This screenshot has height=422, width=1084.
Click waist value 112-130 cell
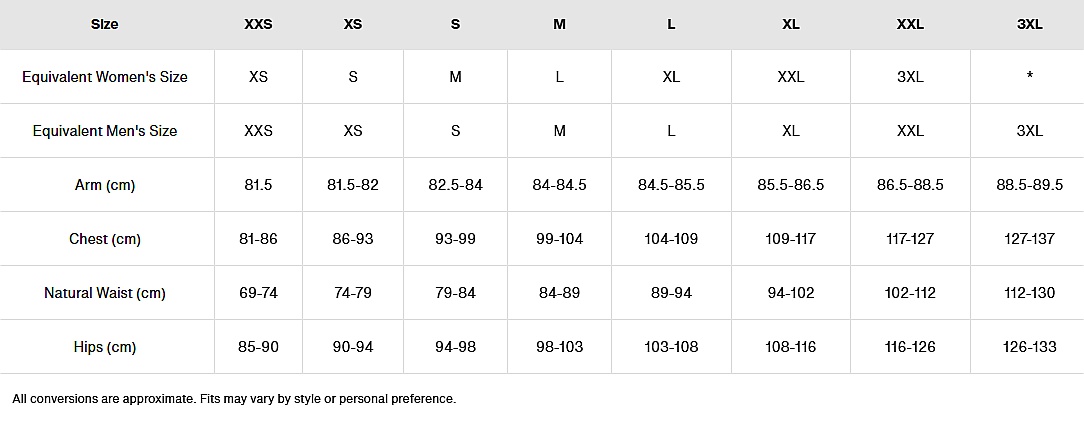click(1030, 293)
